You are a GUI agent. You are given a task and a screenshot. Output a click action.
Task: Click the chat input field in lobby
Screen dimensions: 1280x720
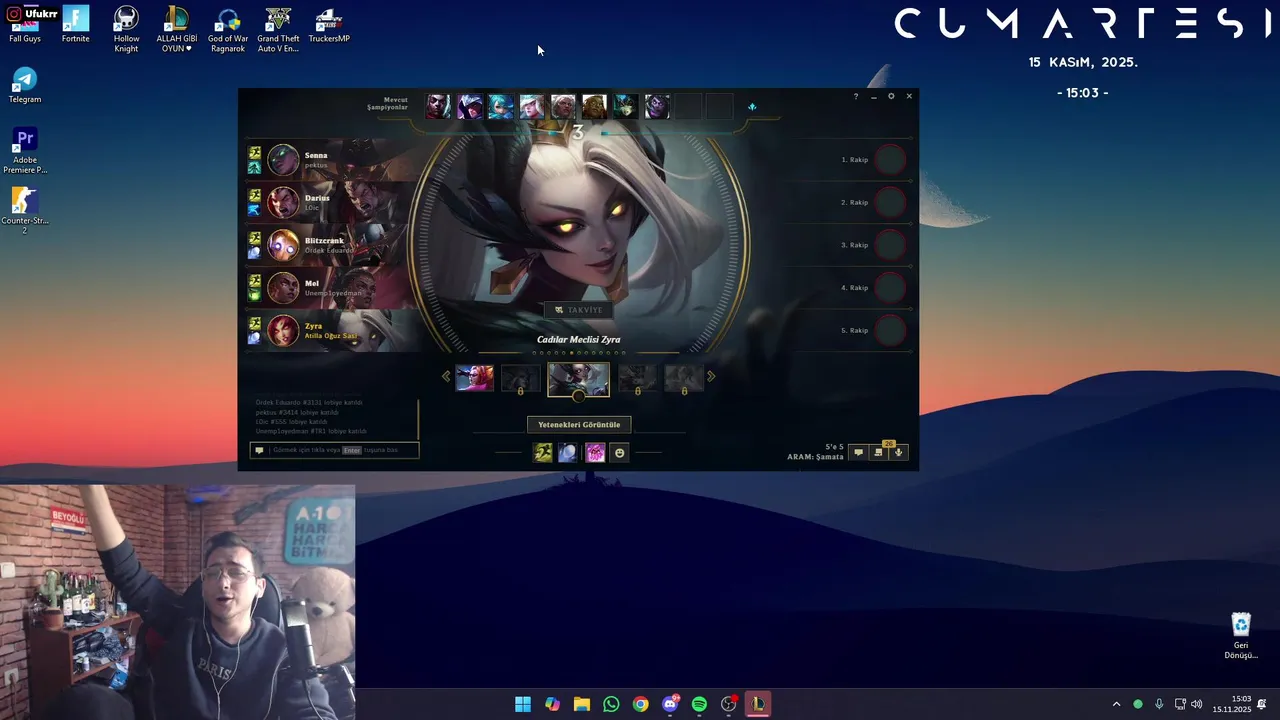click(x=334, y=450)
